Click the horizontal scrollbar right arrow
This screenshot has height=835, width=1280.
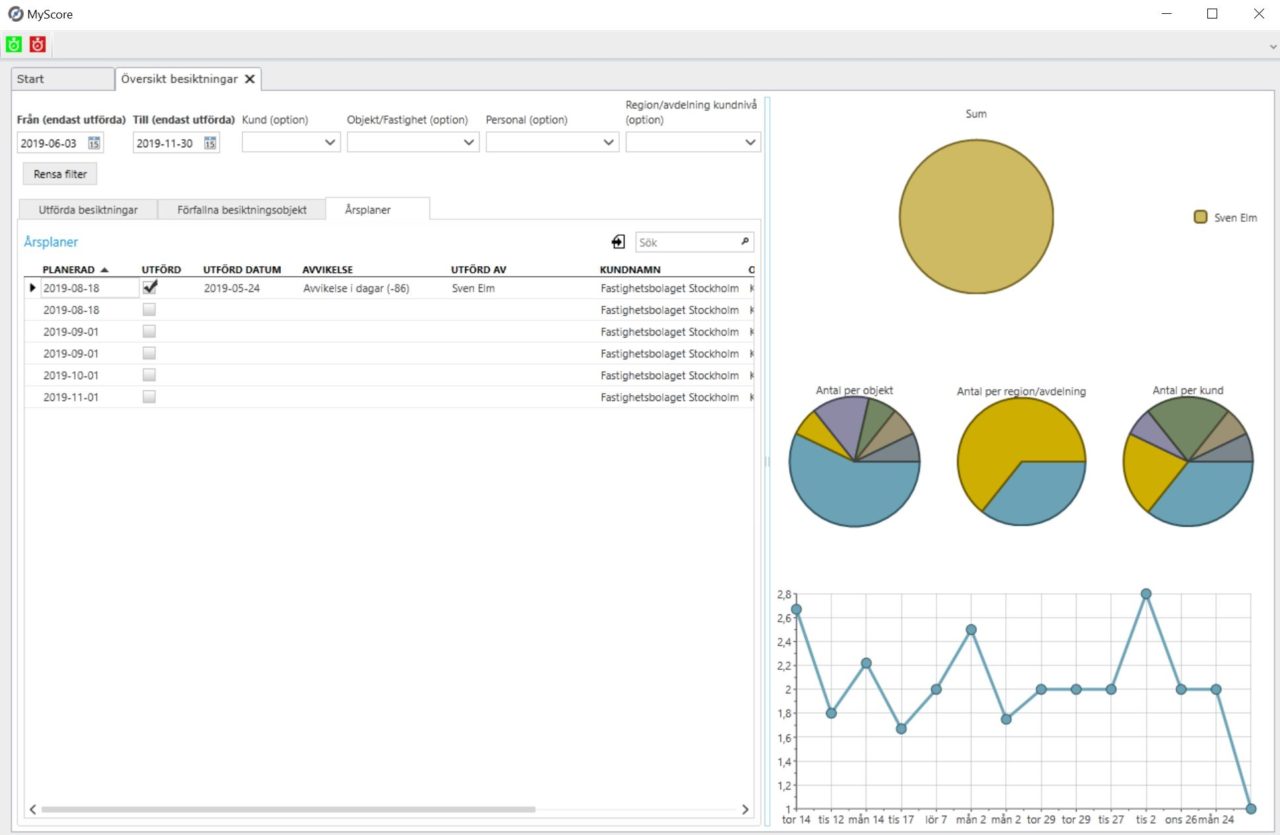click(x=745, y=809)
